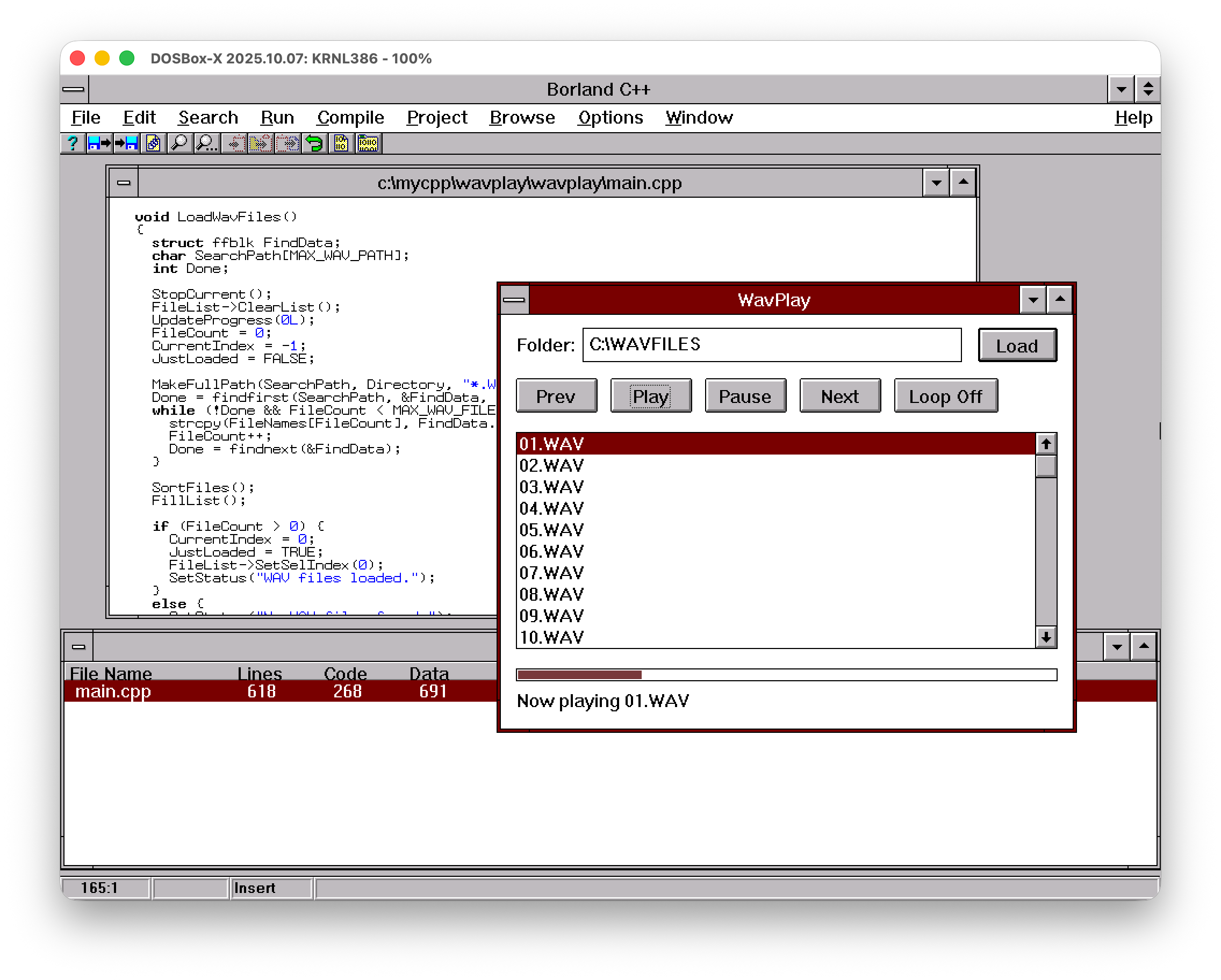Open the Browse menu

tap(522, 118)
